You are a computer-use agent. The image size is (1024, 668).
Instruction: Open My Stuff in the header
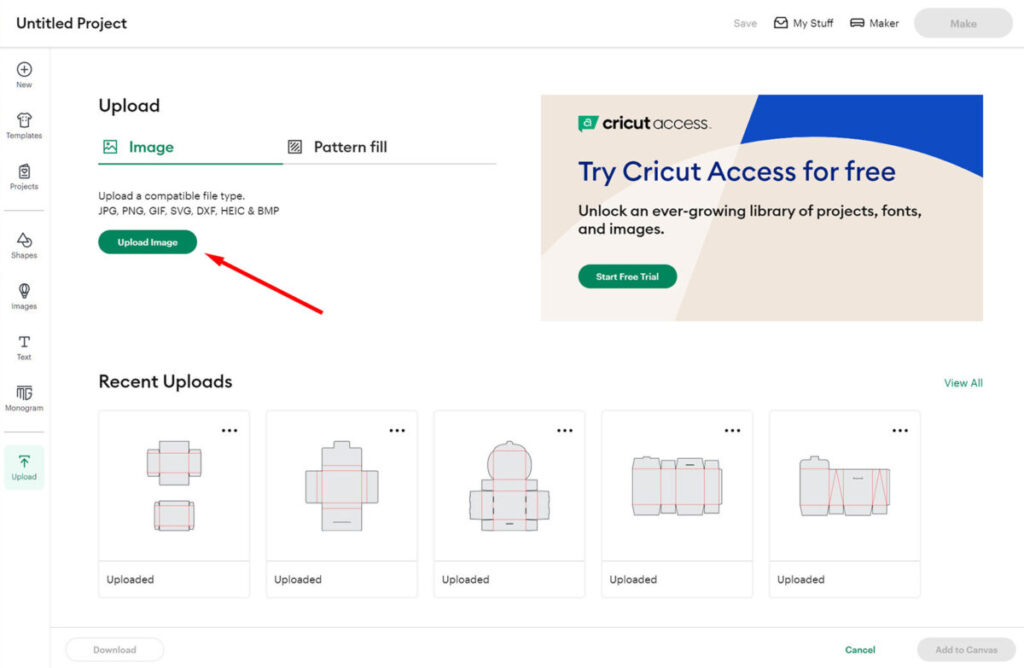[x=803, y=23]
